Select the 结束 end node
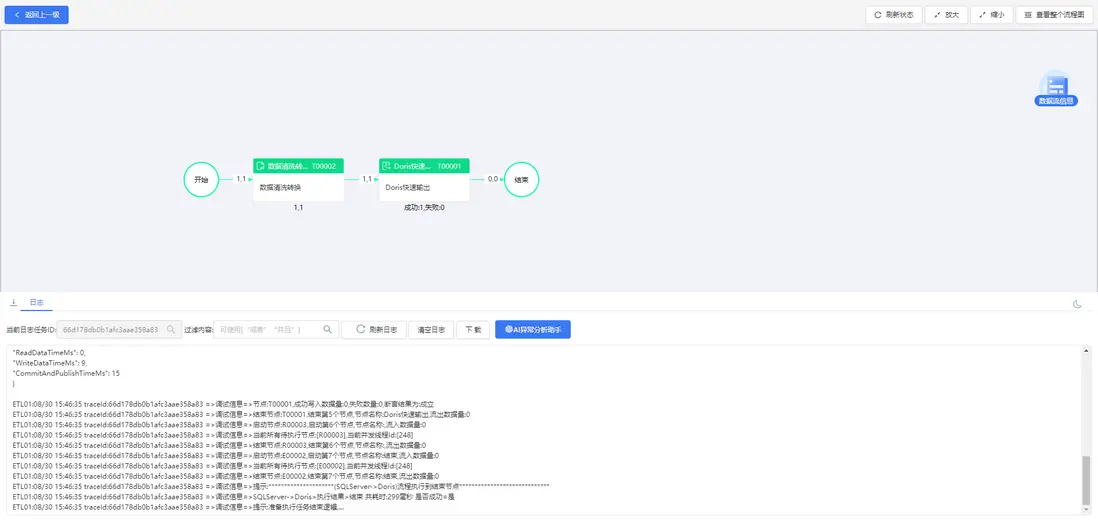This screenshot has width=1098, height=521. [x=521, y=179]
